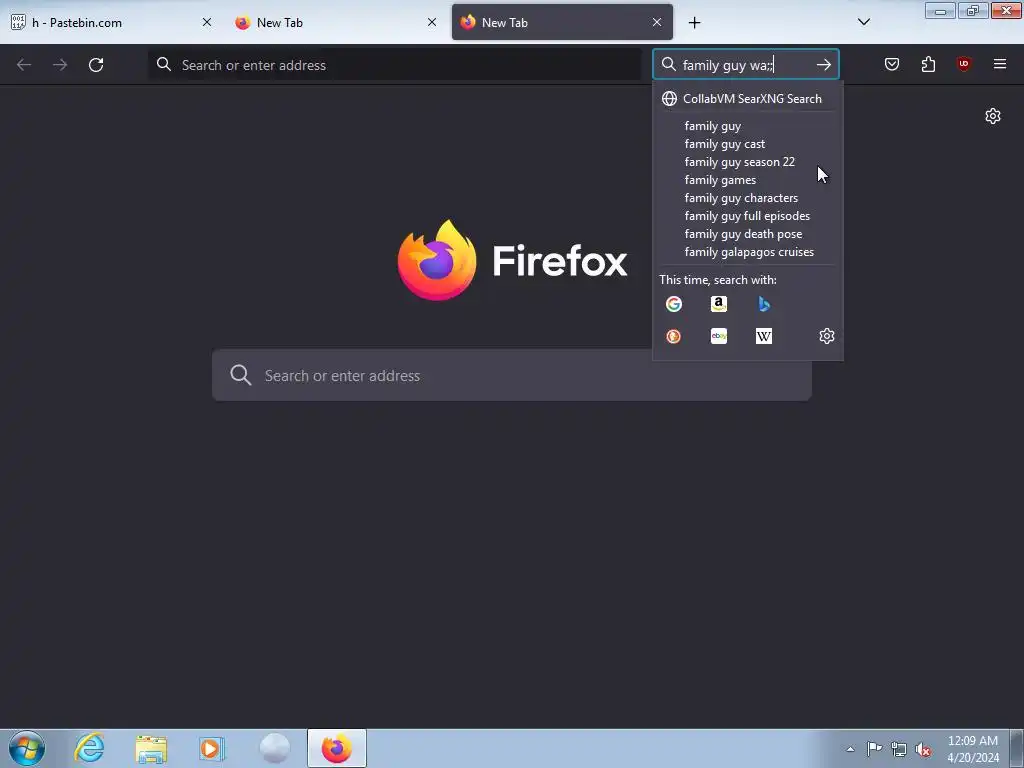Switch to the h - Pastebin.com tab
This screenshot has width=1024, height=768.
click(111, 22)
